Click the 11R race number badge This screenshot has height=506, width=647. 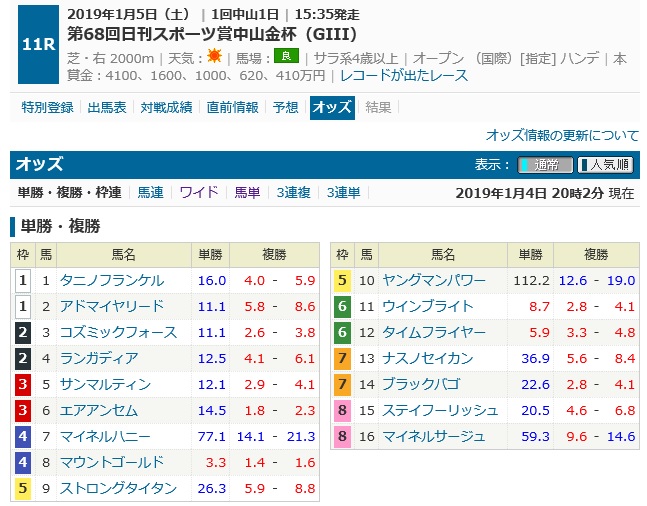(x=38, y=44)
